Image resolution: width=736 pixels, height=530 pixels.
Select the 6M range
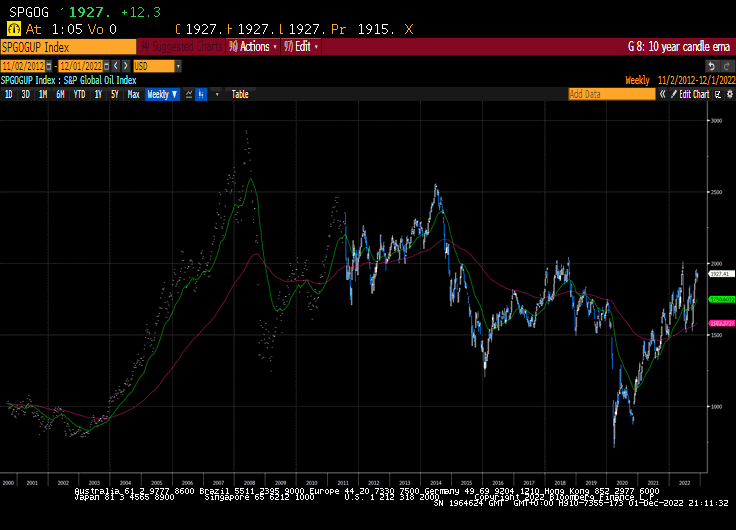click(60, 94)
